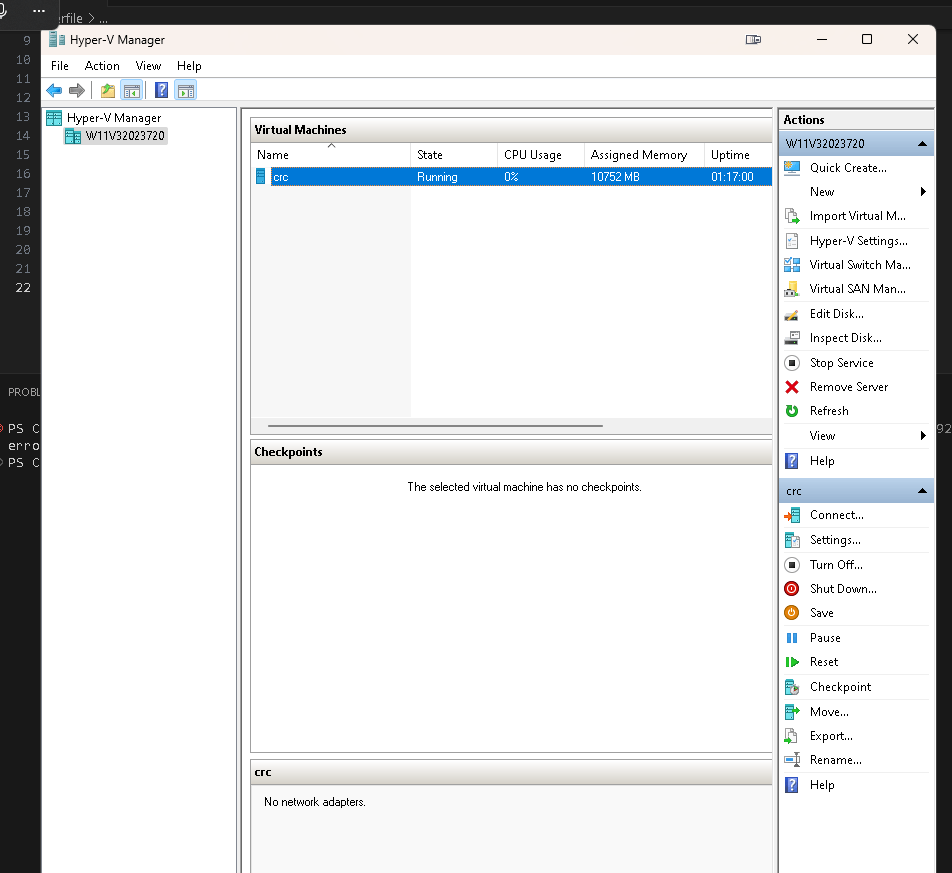Collapse the W11V32023720 actions section
Image resolution: width=952 pixels, height=873 pixels.
pos(922,144)
